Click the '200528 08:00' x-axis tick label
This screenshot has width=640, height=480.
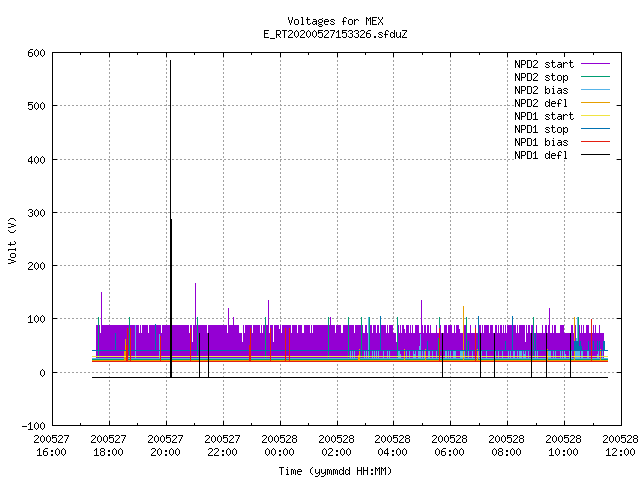click(507, 446)
